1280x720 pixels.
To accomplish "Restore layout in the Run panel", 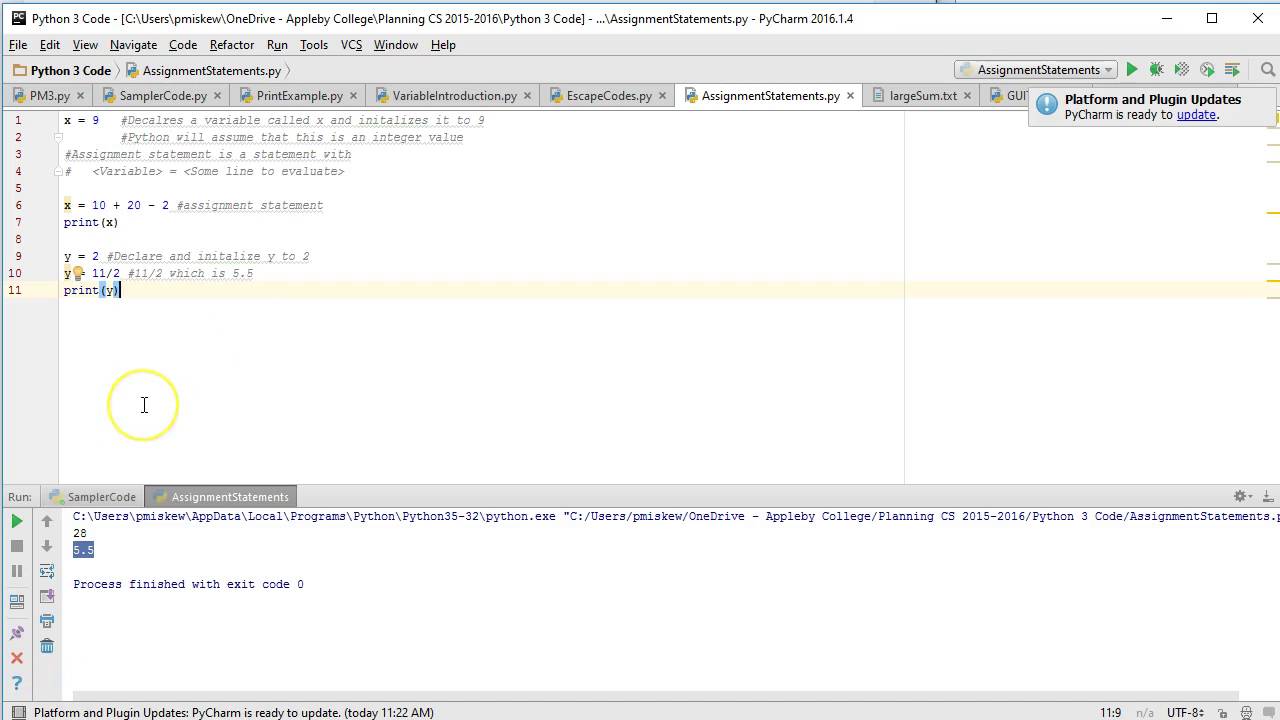I will (x=17, y=602).
